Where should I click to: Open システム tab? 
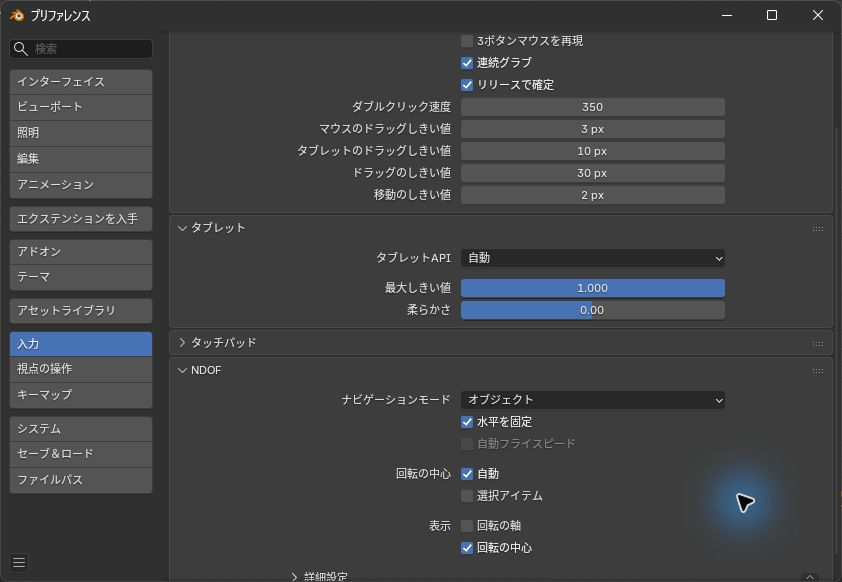tap(81, 429)
